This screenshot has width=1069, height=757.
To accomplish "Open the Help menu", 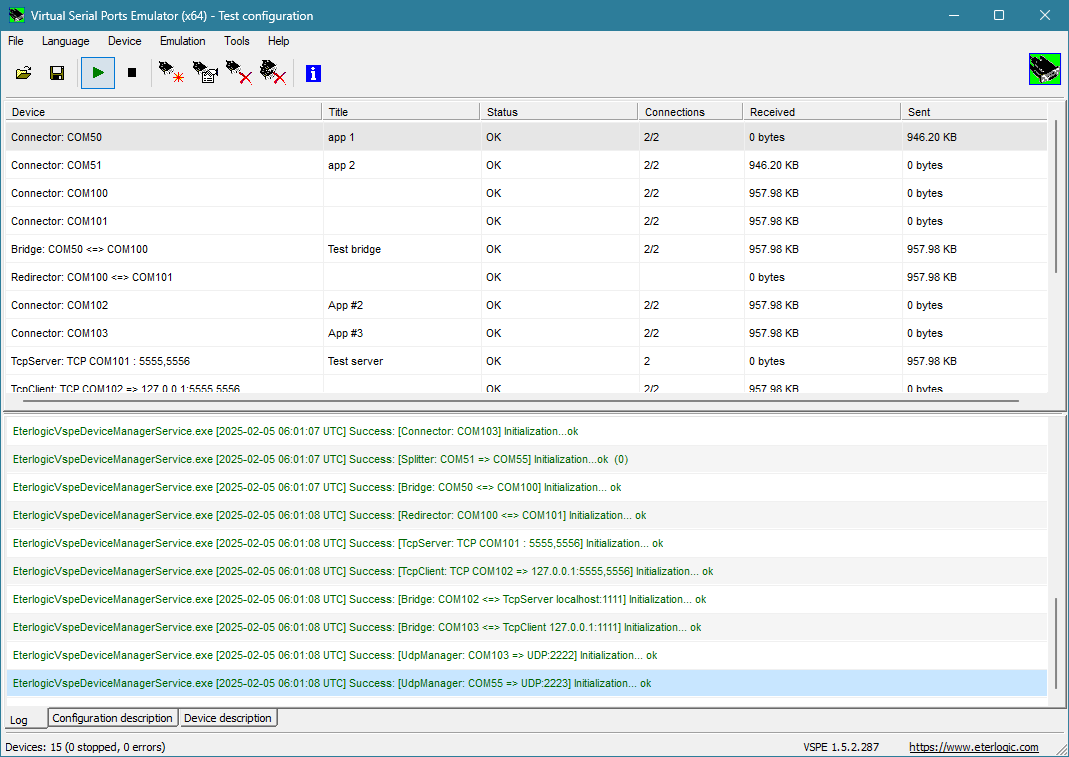I will (278, 41).
